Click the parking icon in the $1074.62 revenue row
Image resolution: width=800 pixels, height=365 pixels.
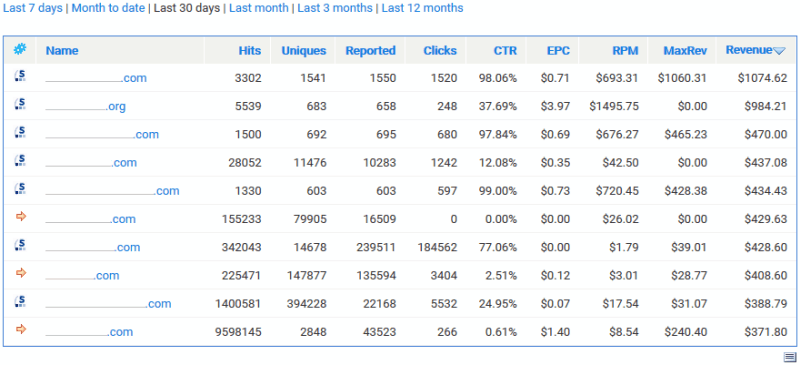(20, 77)
